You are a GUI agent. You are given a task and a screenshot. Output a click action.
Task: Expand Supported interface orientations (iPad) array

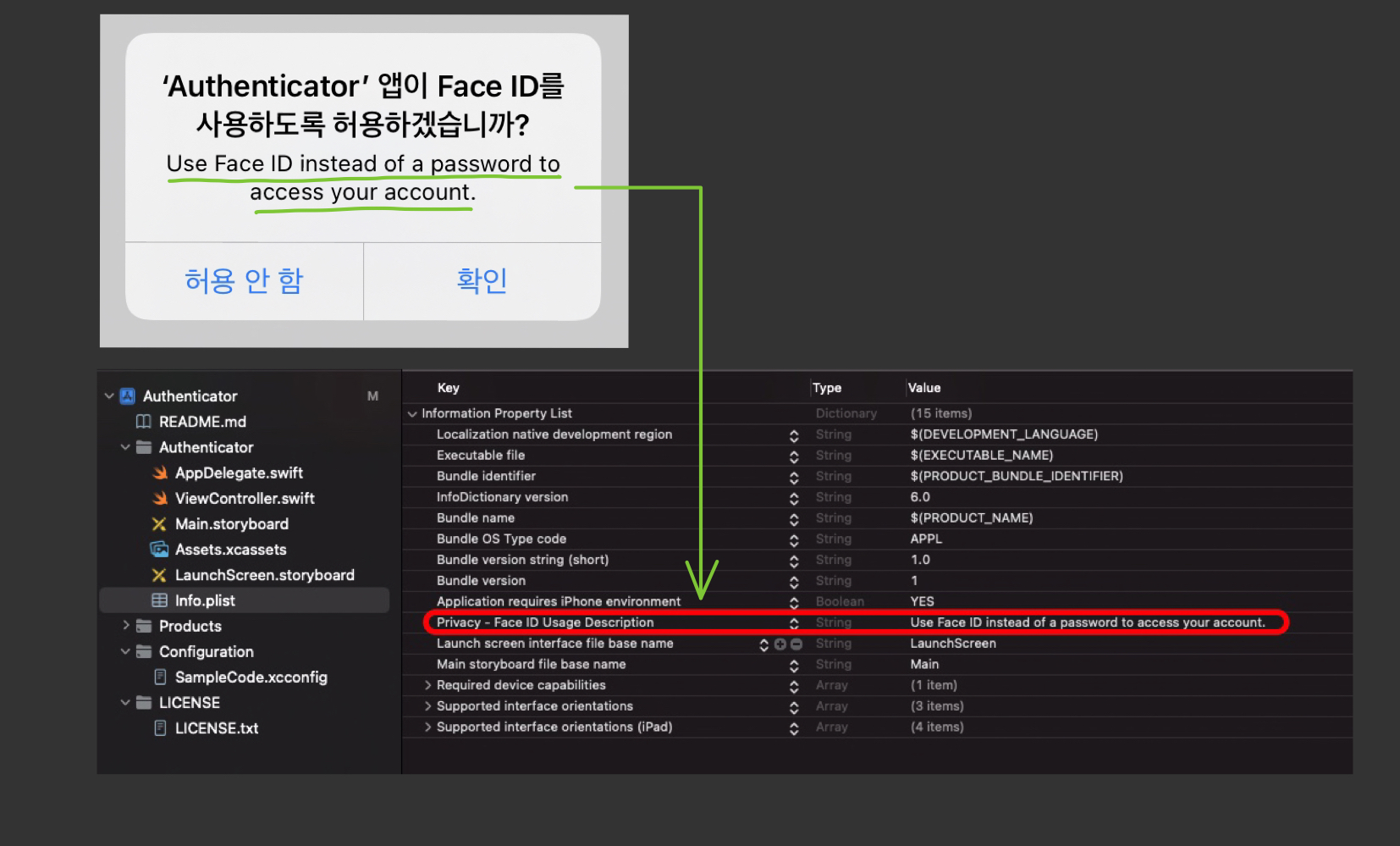pyautogui.click(x=427, y=727)
